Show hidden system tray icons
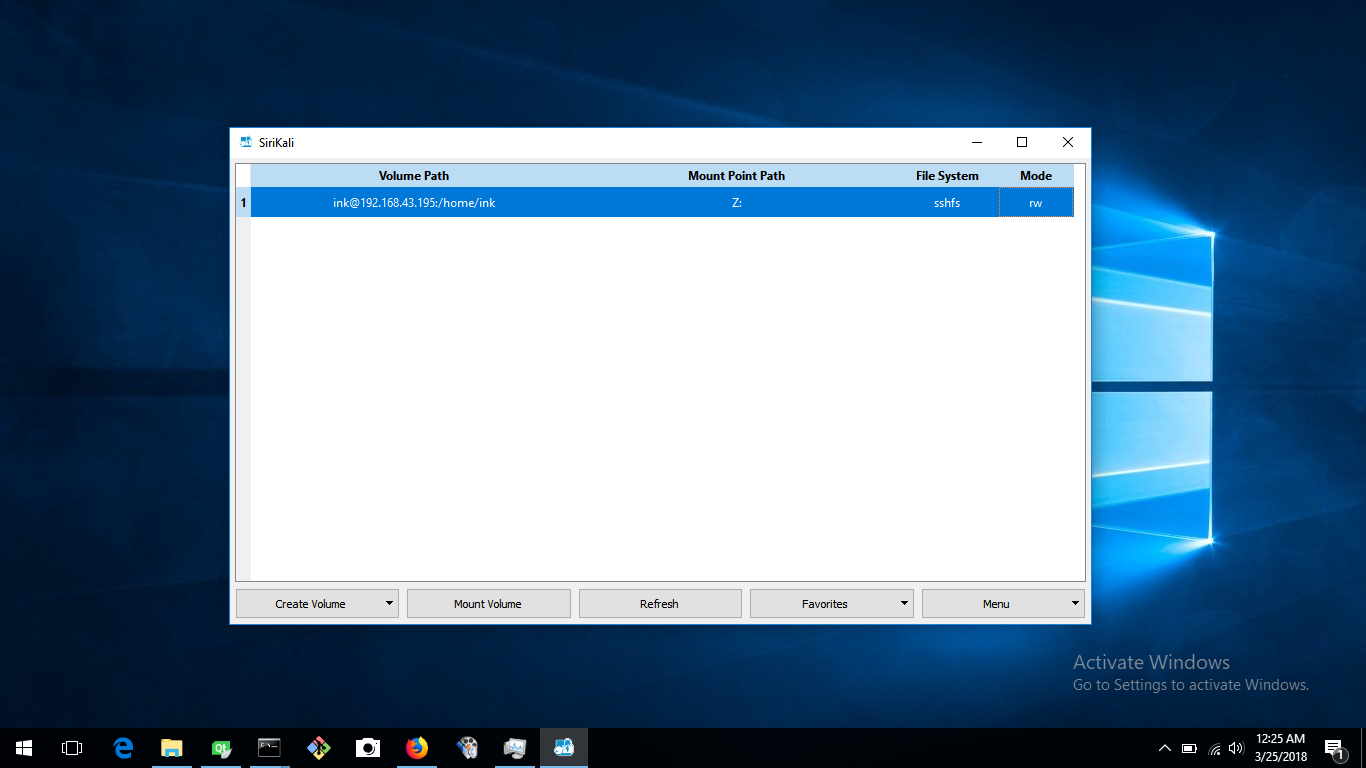 (x=1164, y=748)
